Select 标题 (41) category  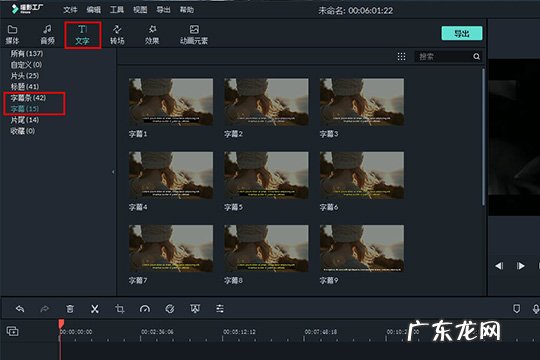tap(25, 87)
